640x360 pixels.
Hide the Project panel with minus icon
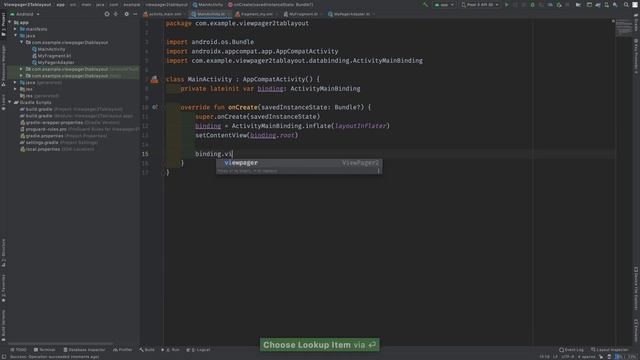[135, 14]
